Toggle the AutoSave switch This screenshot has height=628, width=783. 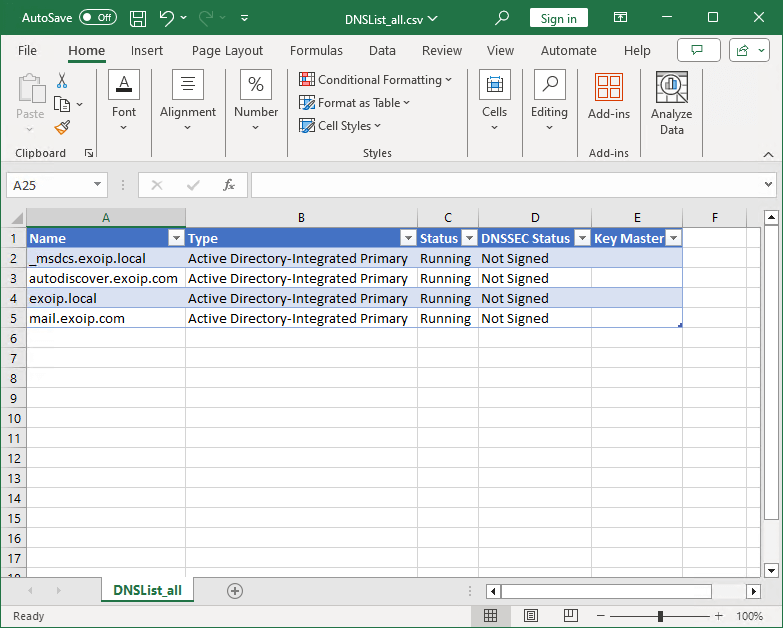[x=97, y=18]
